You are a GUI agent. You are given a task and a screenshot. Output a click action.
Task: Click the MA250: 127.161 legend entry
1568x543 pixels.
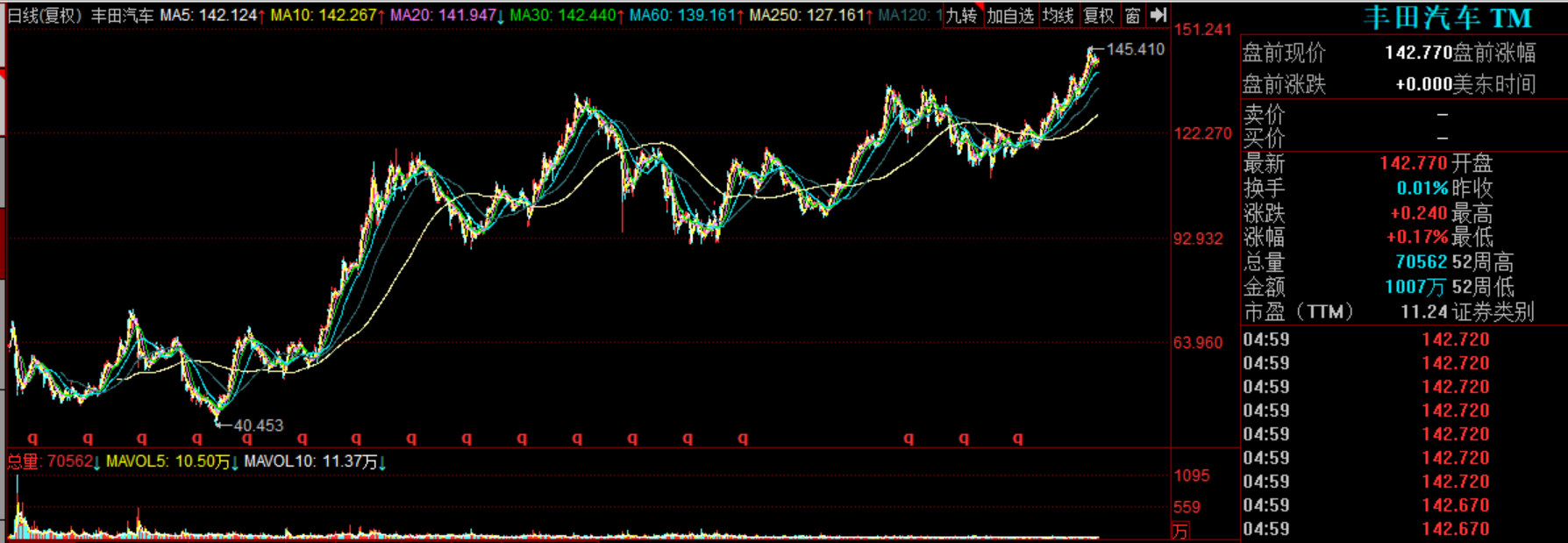point(811,16)
